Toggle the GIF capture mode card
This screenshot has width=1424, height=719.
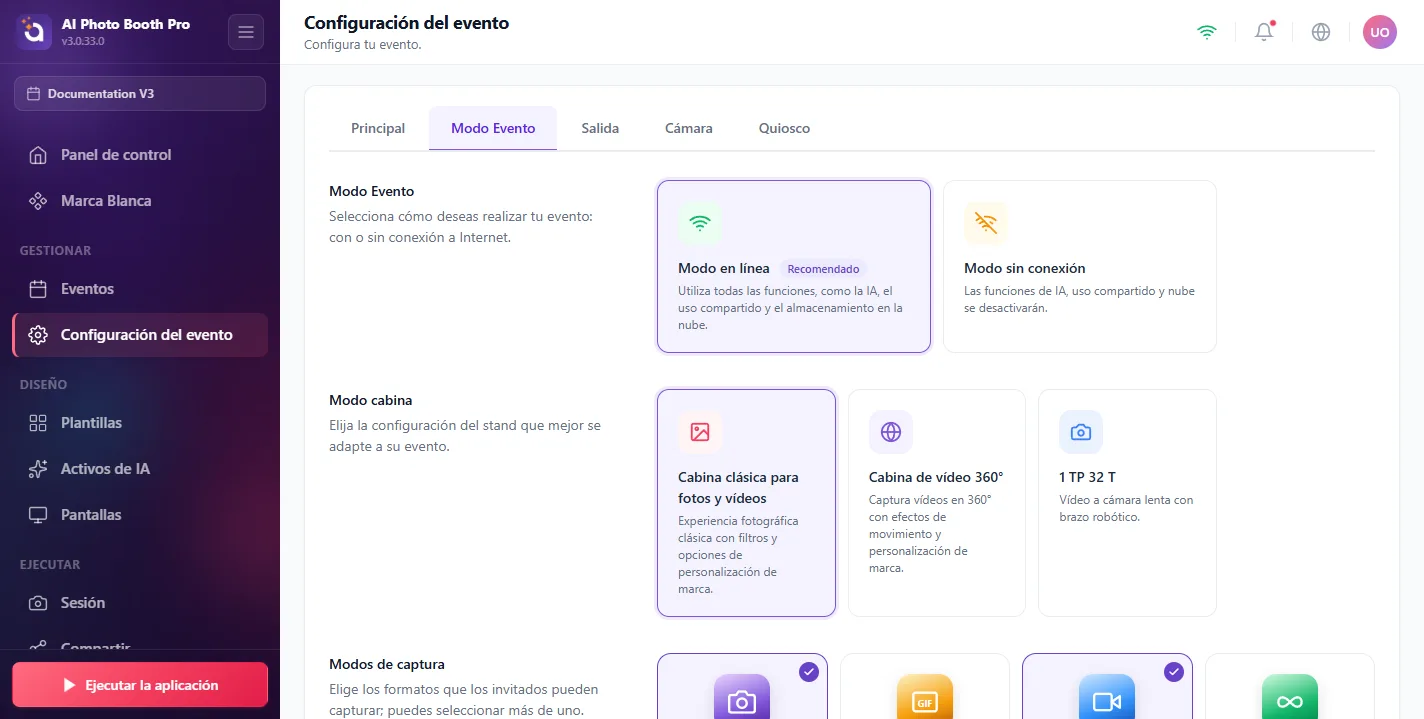(x=925, y=687)
